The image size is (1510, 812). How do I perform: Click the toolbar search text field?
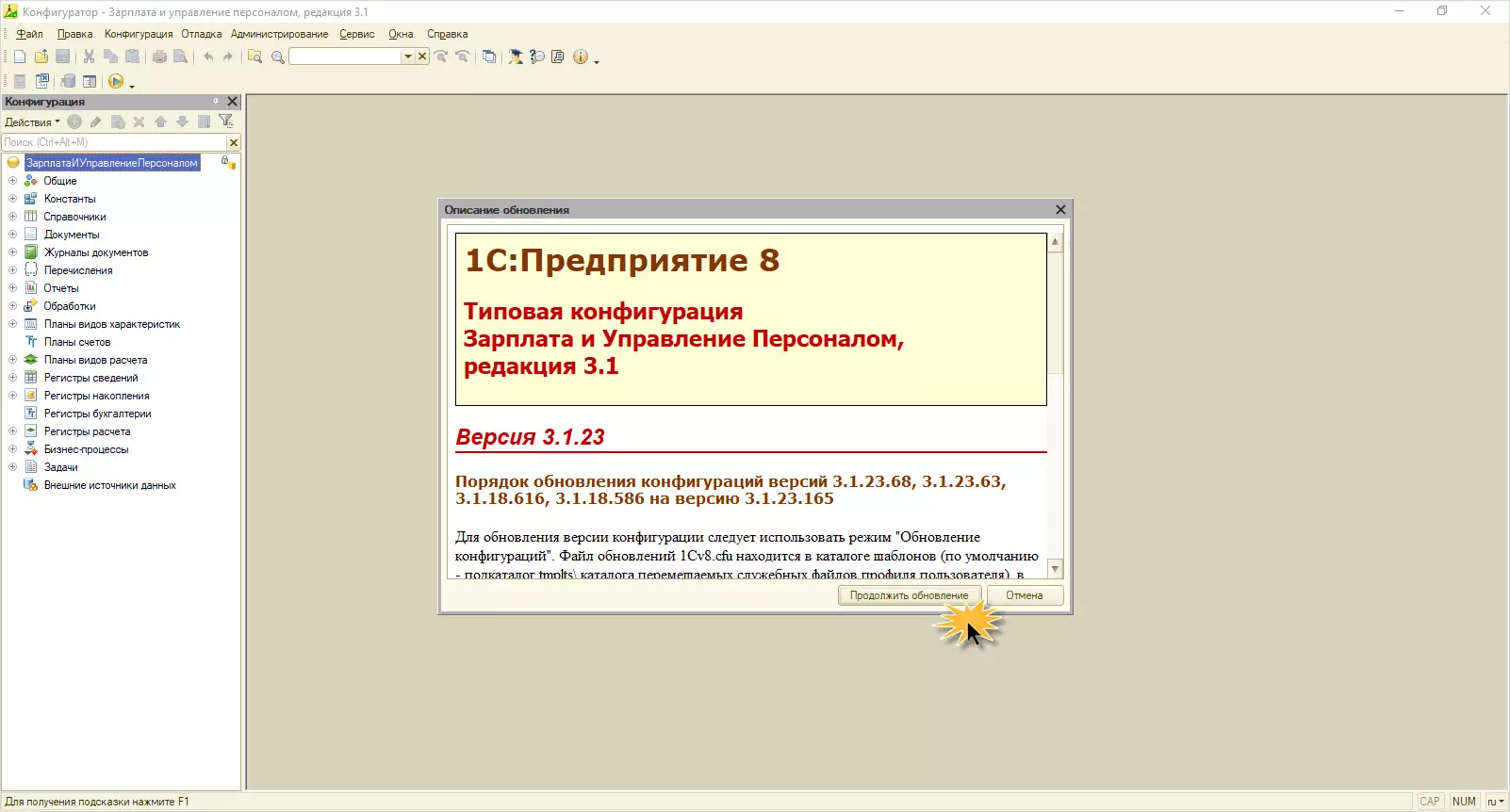(x=346, y=57)
